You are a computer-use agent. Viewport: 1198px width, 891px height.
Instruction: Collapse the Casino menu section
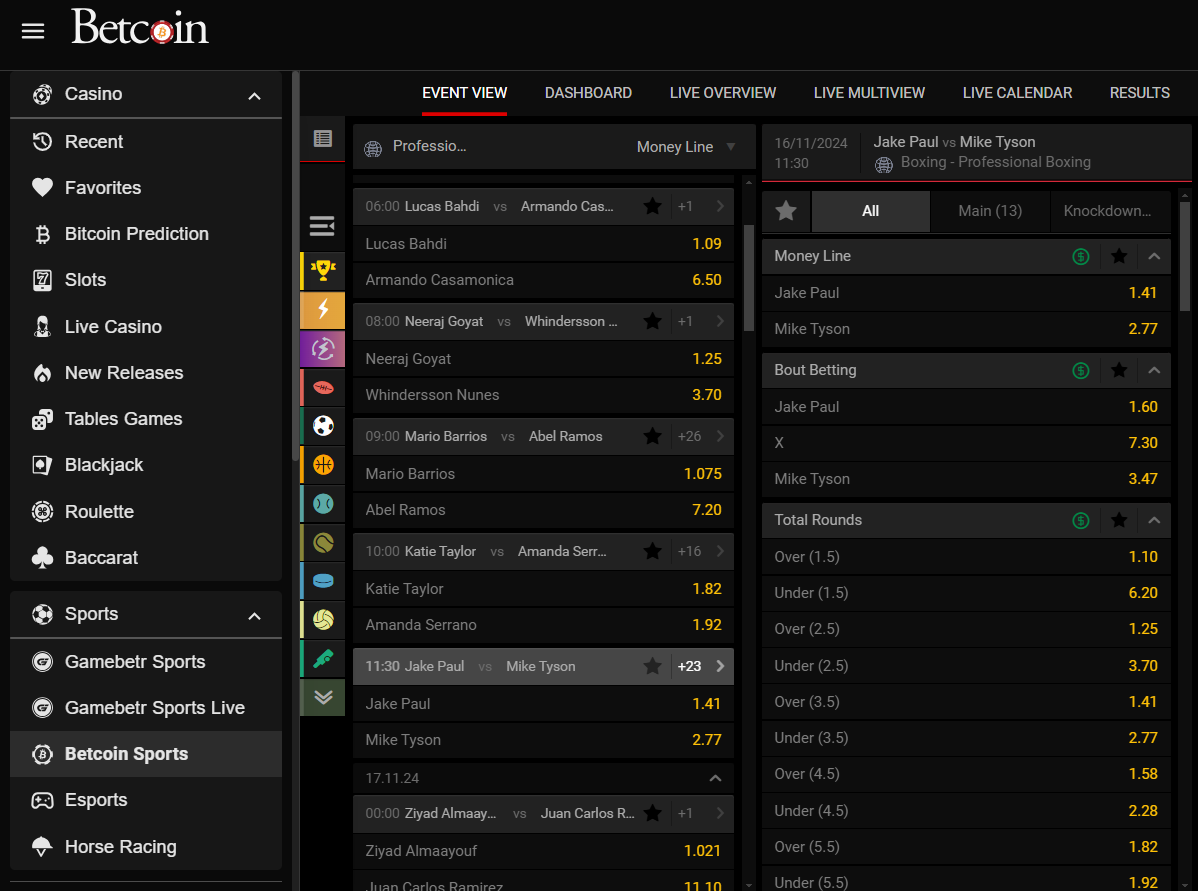254,96
